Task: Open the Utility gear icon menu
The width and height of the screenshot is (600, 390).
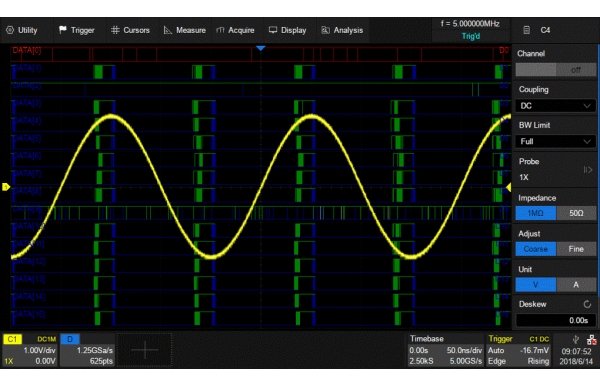Action: tap(10, 30)
